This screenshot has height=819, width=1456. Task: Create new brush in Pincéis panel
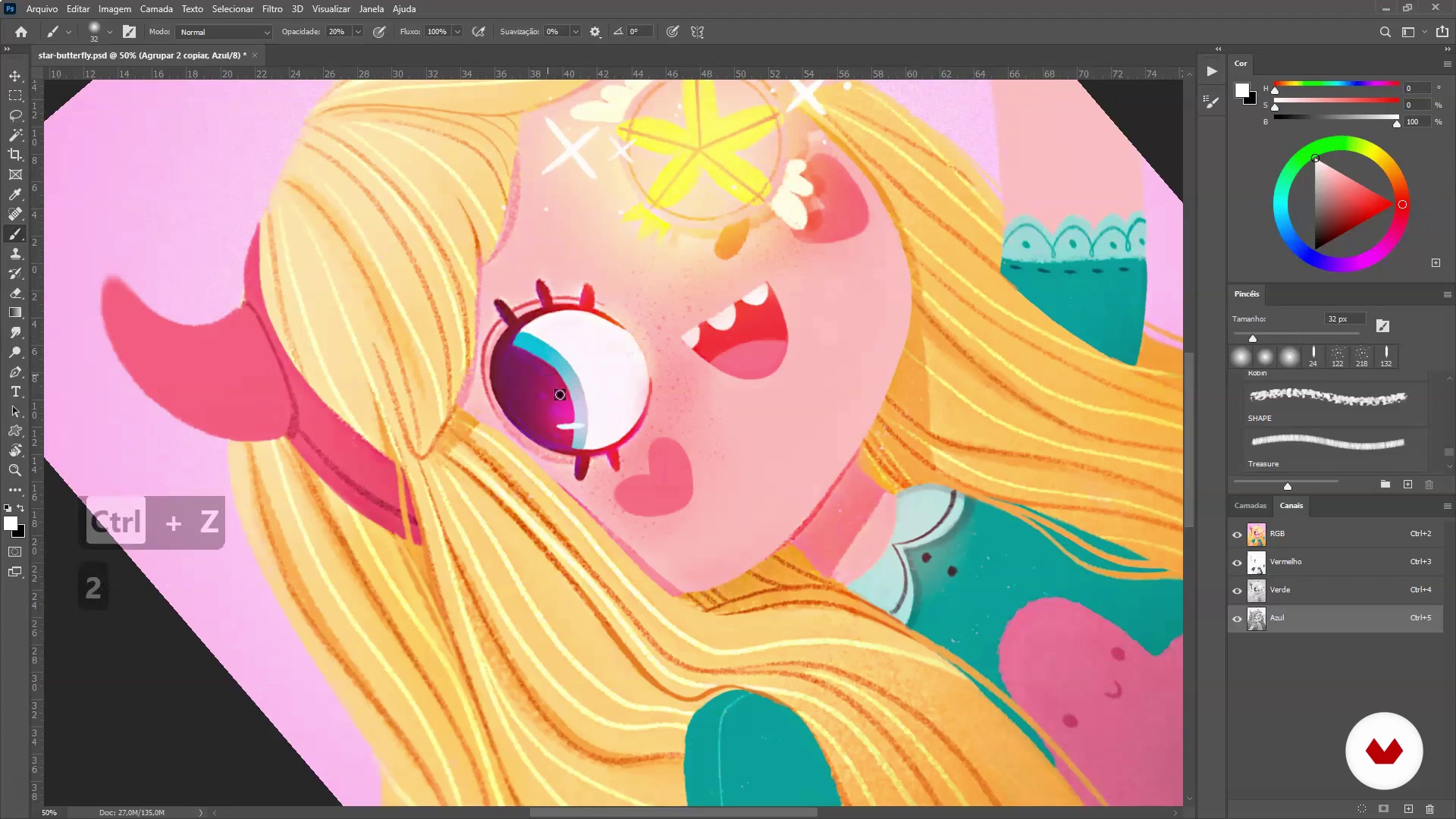pos(1407,484)
